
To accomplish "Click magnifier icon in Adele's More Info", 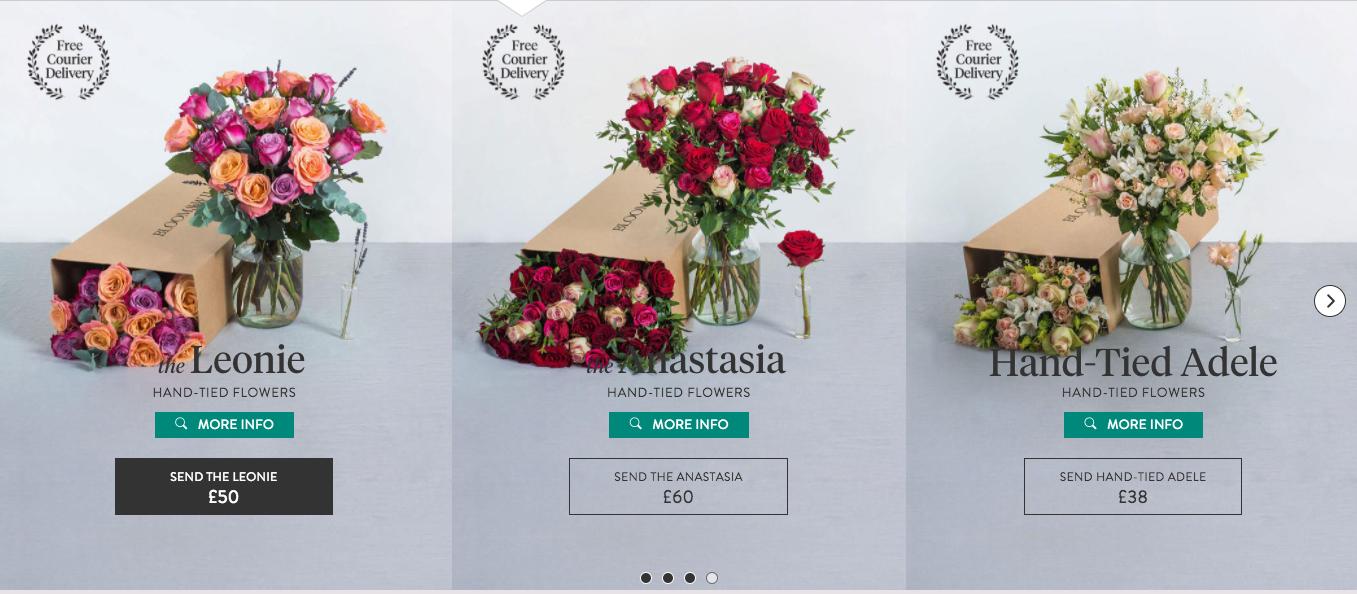I will point(1090,424).
